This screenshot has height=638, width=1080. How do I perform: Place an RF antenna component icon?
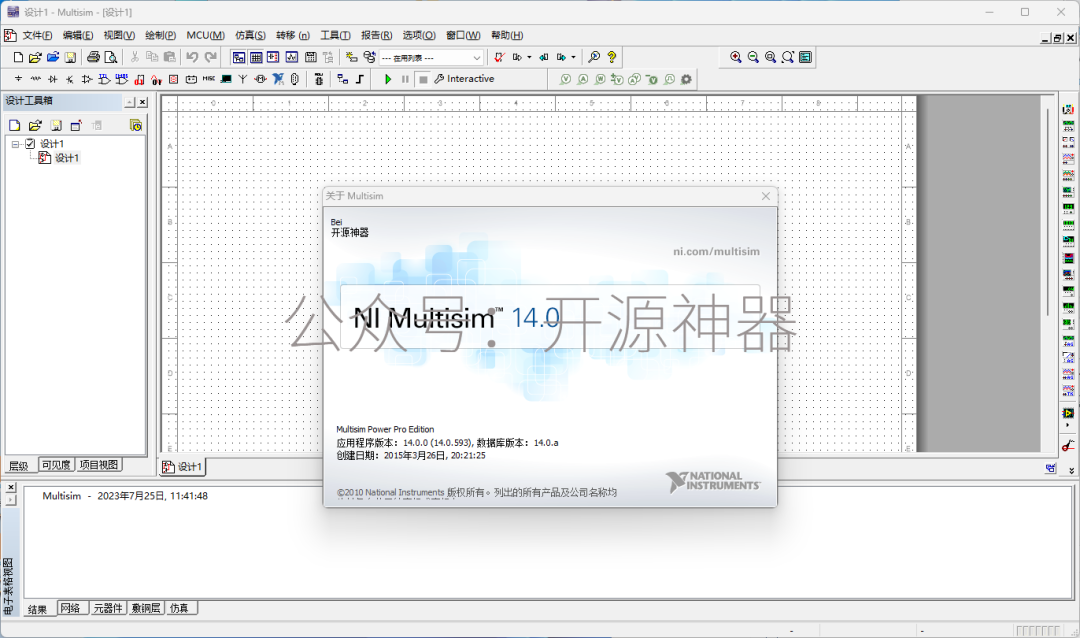tap(242, 79)
